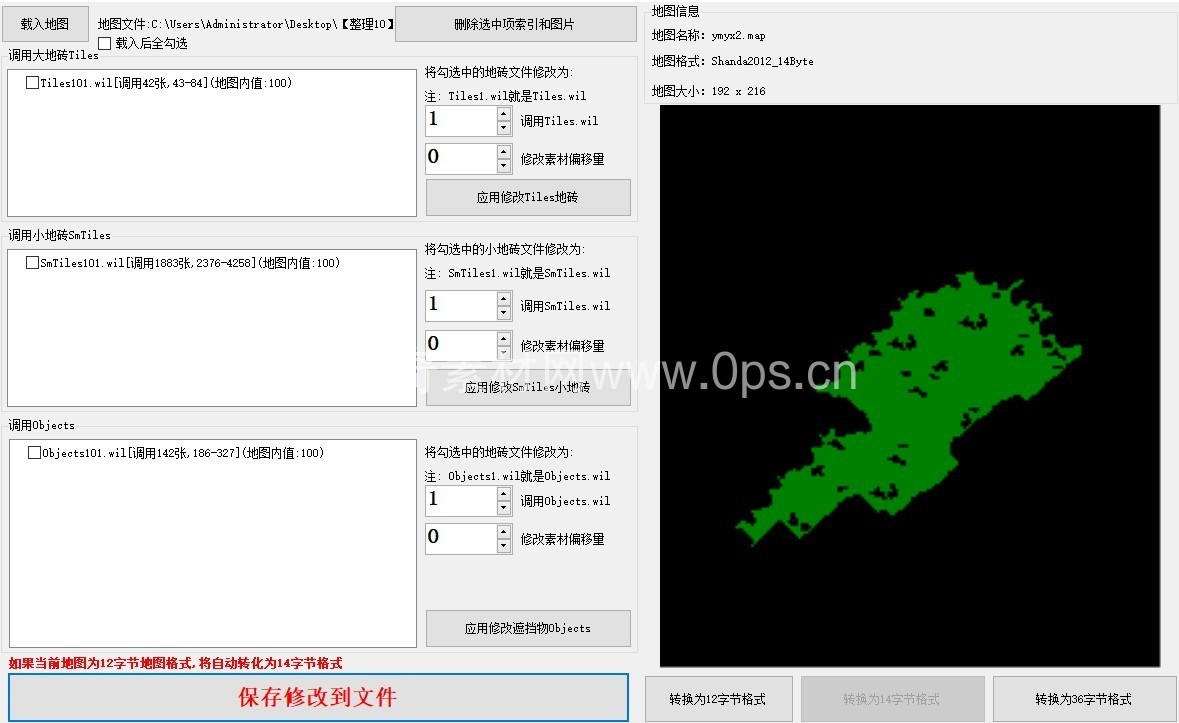Click 应用修改Tiles地砖 button
Image resolution: width=1179 pixels, height=723 pixels.
(528, 198)
